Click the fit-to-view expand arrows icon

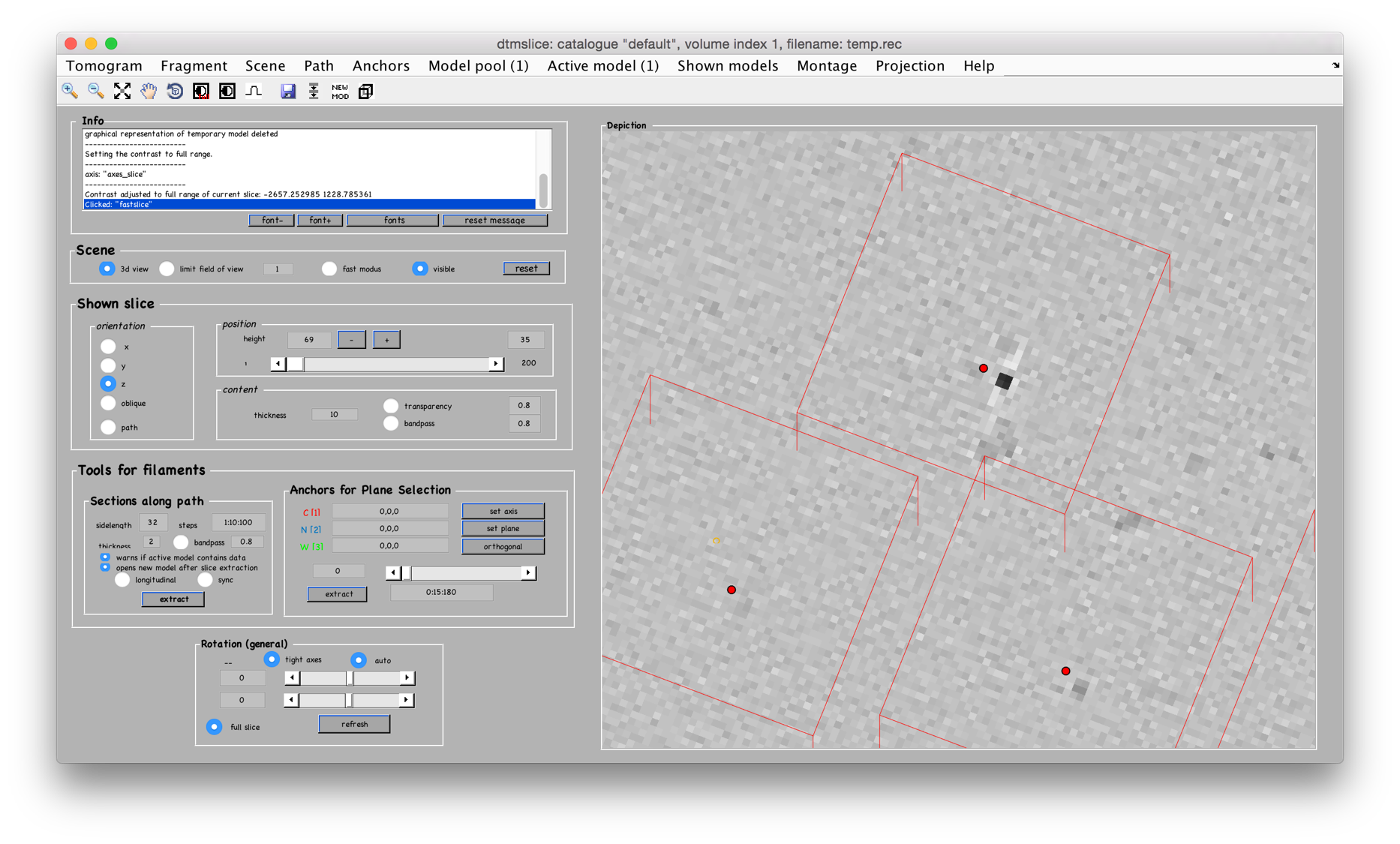[x=122, y=92]
